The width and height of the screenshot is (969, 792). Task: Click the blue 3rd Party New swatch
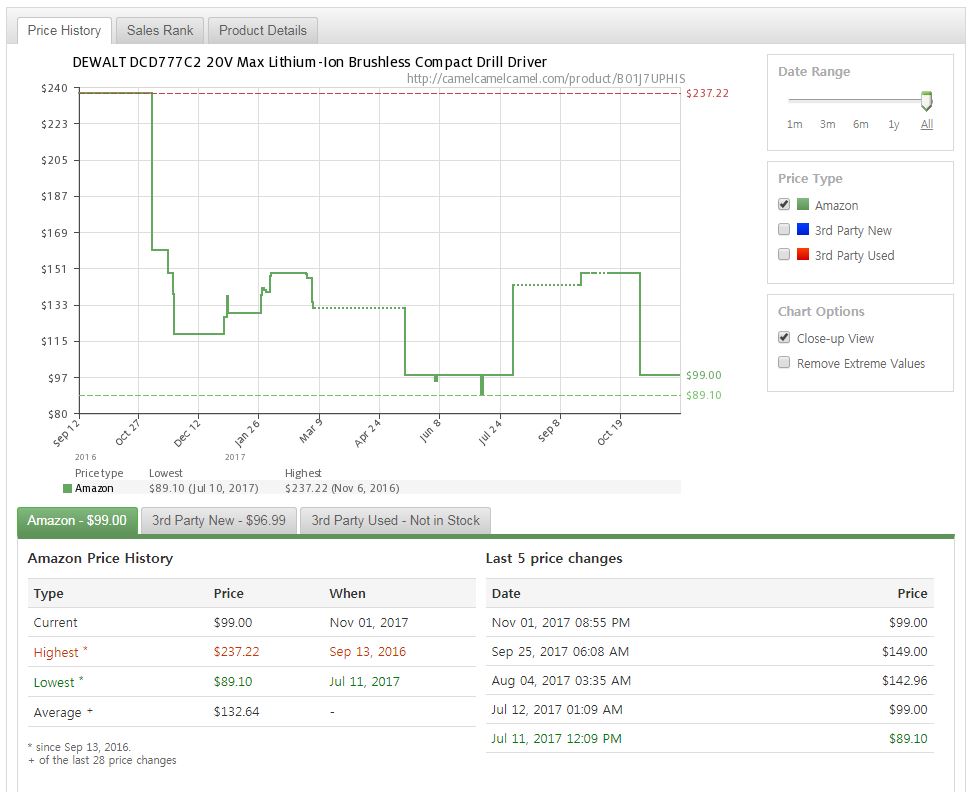(803, 229)
